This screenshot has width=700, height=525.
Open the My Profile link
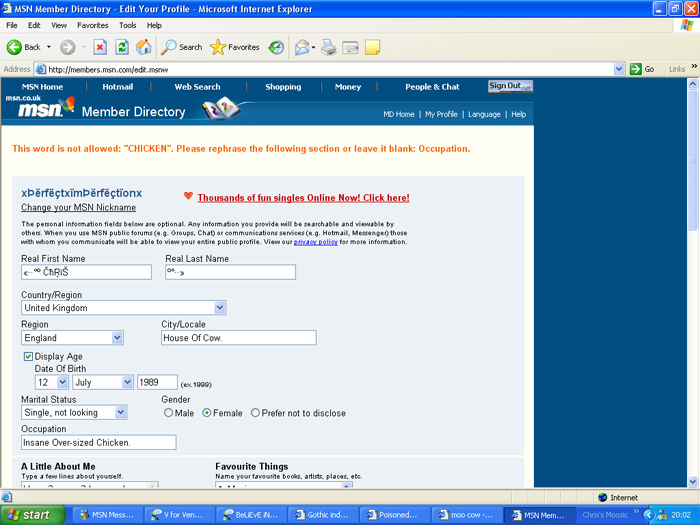pyautogui.click(x=441, y=114)
